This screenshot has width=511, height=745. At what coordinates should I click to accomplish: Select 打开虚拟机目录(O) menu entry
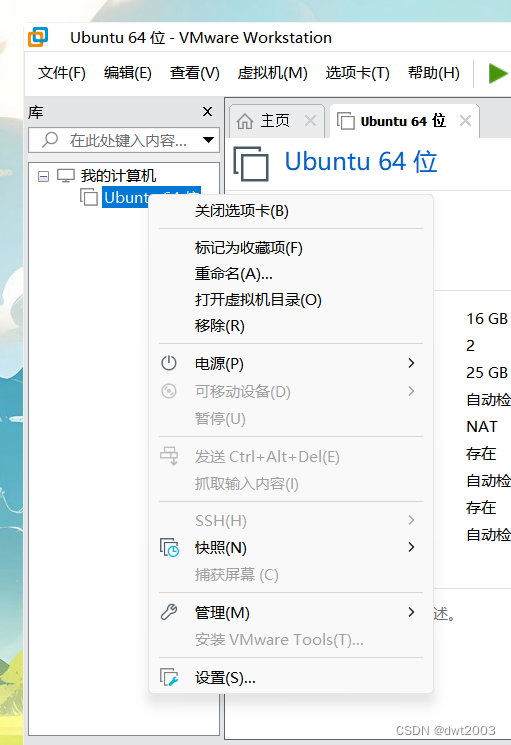coord(291,300)
